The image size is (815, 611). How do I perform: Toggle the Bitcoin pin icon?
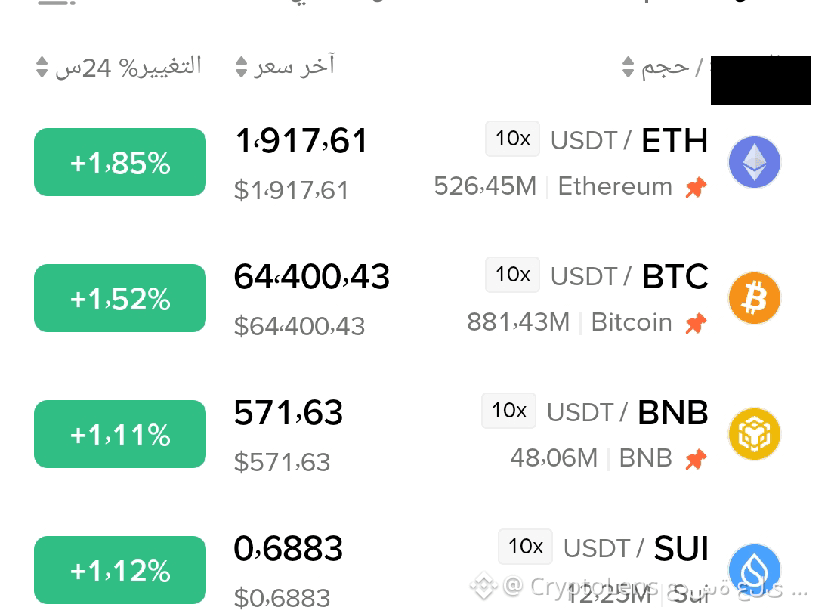(x=696, y=323)
